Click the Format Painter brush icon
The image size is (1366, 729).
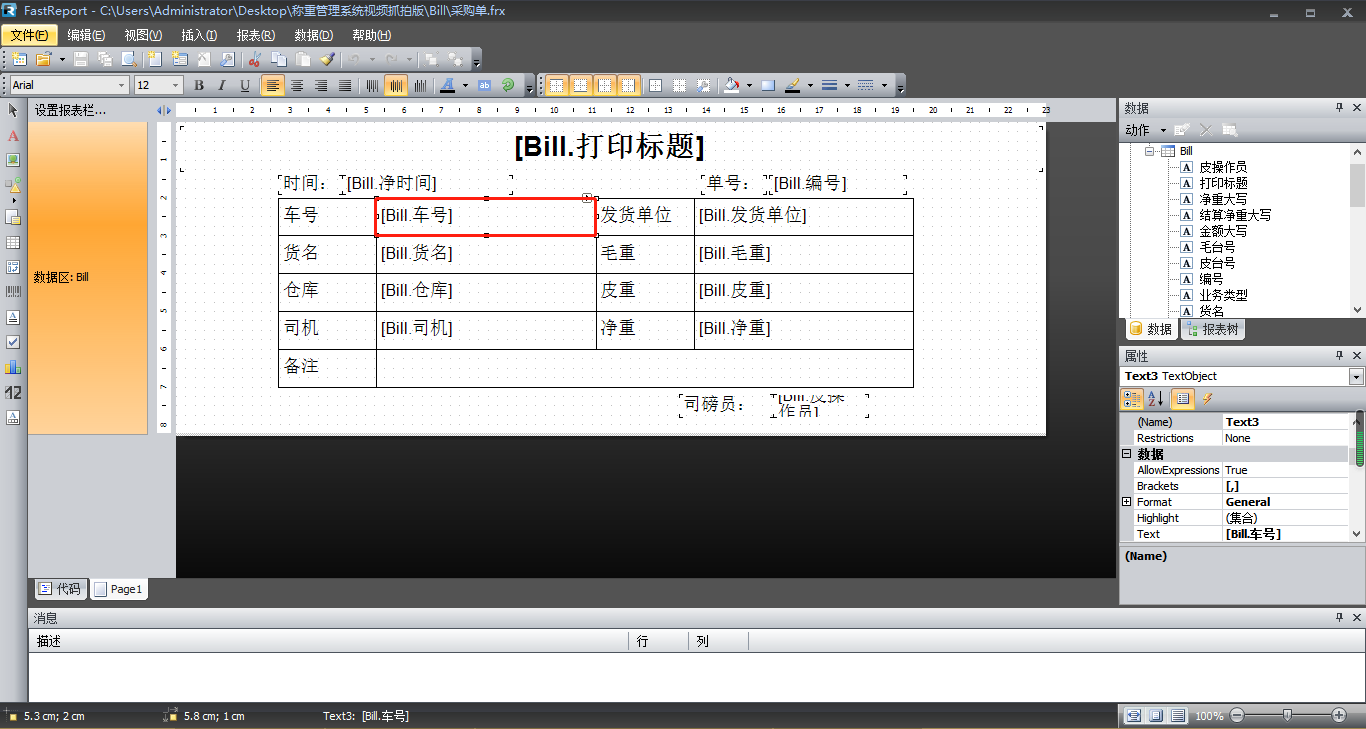coord(327,60)
